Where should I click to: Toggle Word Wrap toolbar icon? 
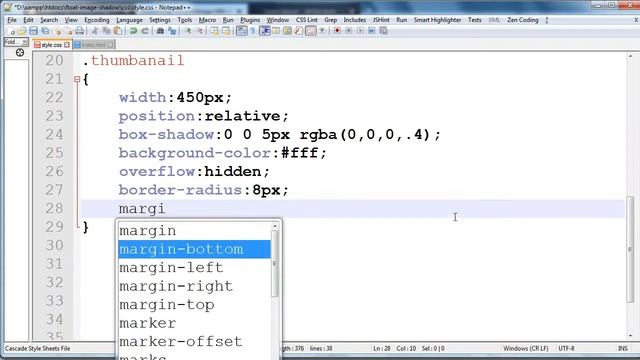coord(242,31)
